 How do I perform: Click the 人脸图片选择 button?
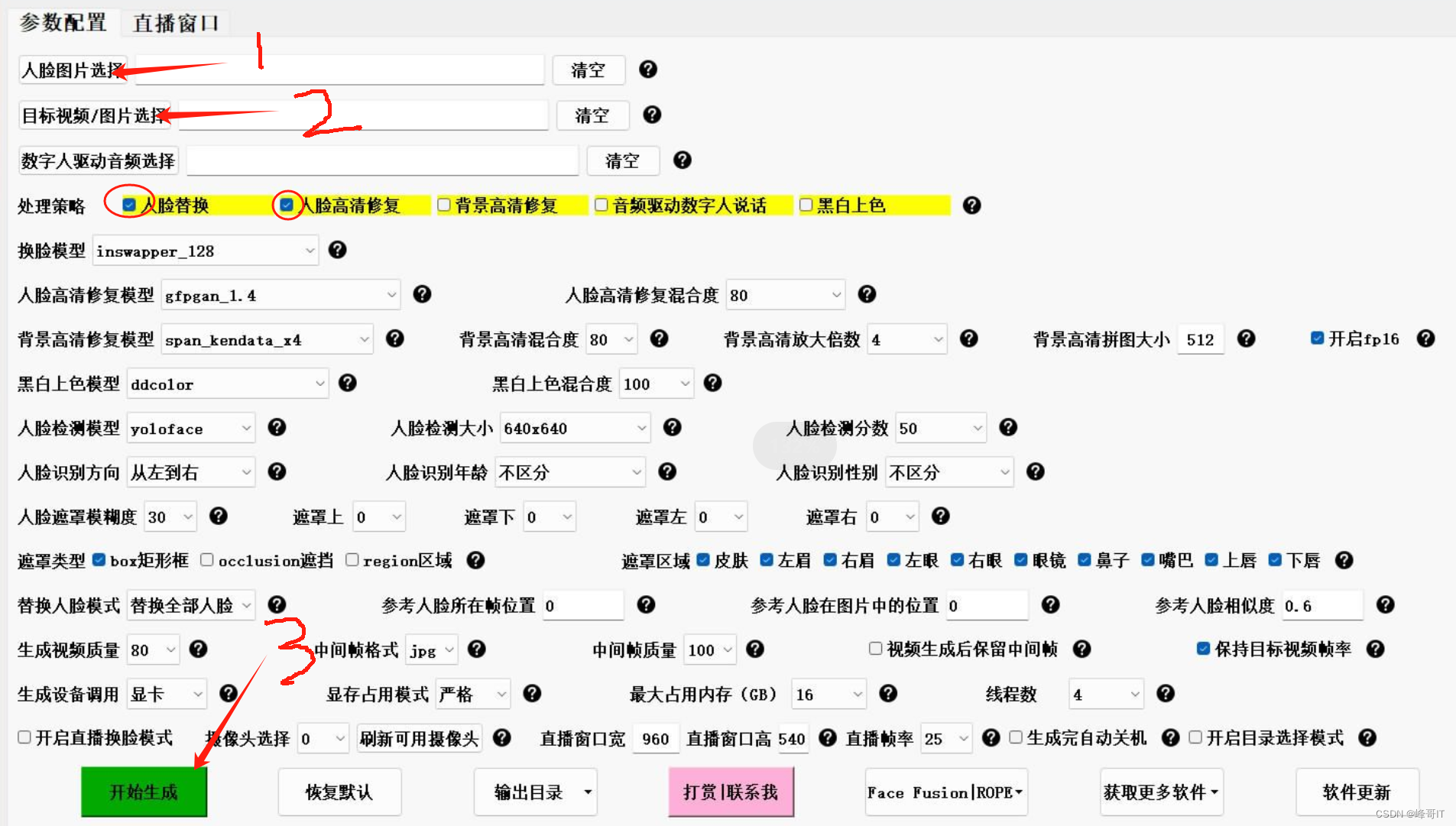point(73,70)
